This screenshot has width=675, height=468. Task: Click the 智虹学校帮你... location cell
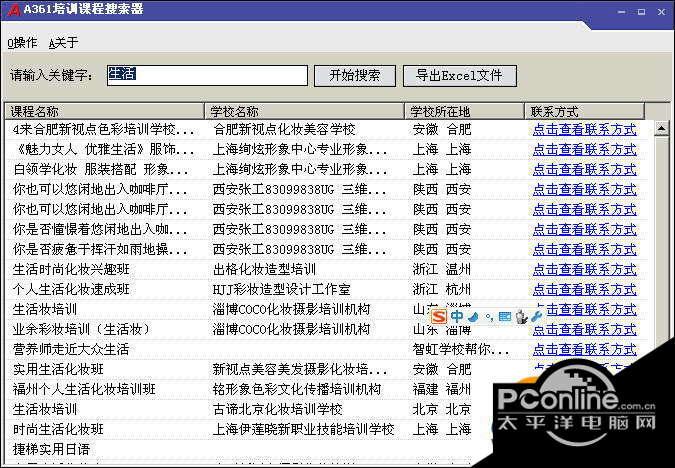click(461, 350)
